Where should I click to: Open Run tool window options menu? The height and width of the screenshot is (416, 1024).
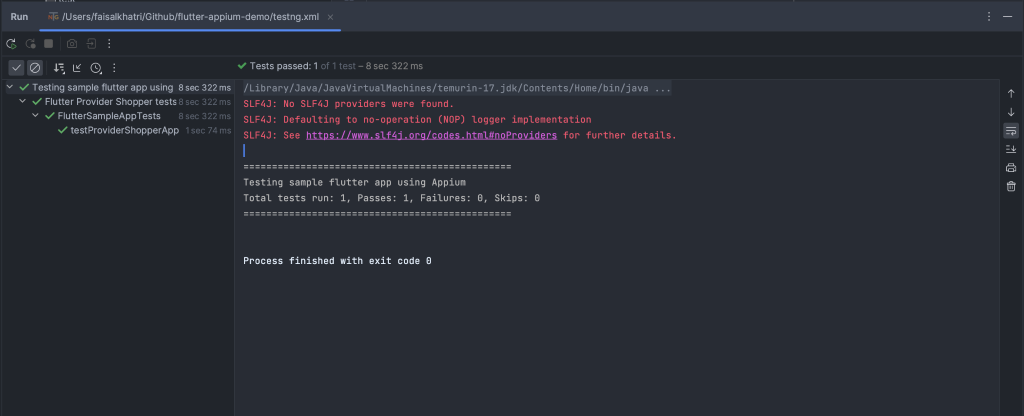pyautogui.click(x=989, y=17)
